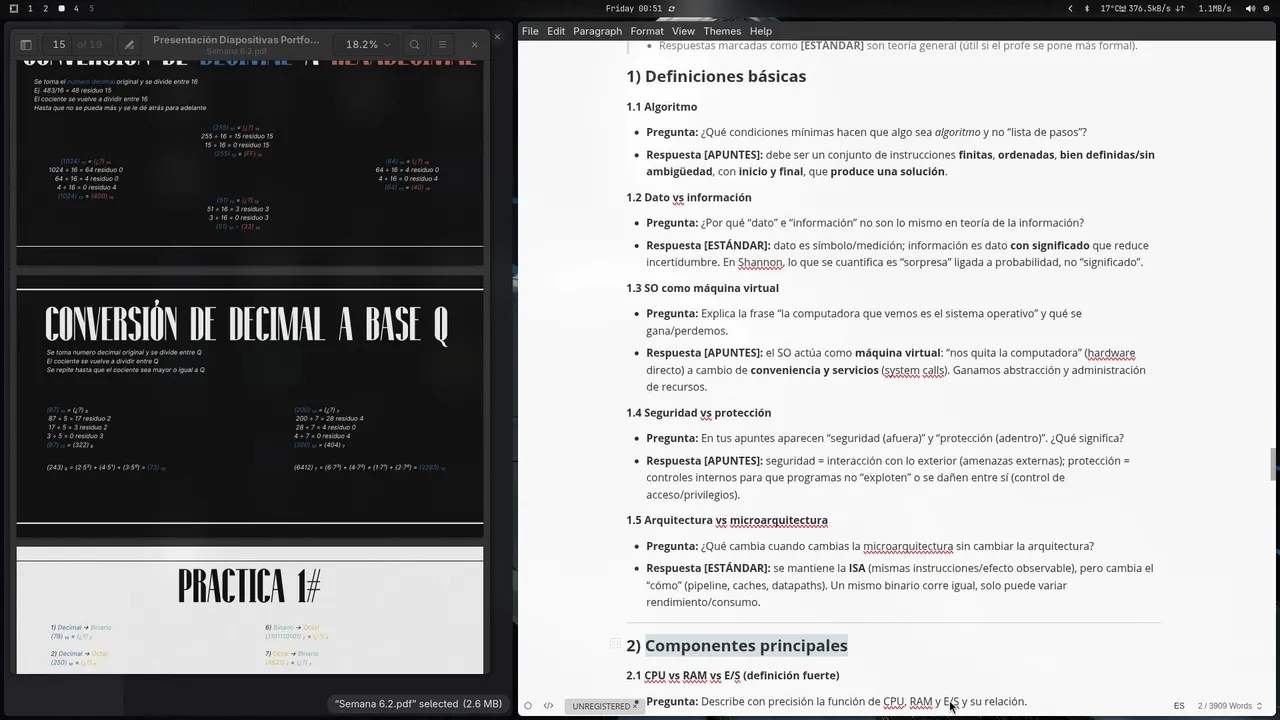
Task: Switch to workspace 1
Action: tap(30, 8)
